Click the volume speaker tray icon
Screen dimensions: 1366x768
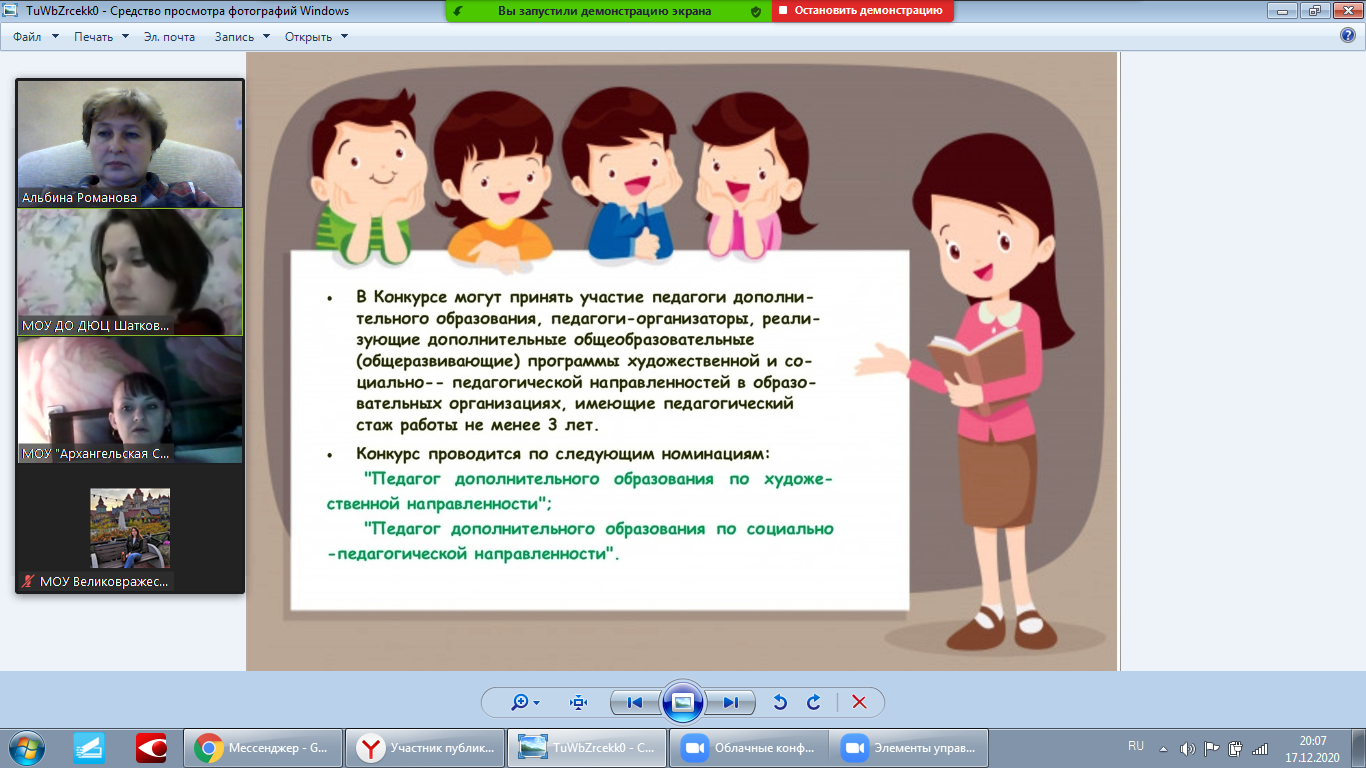[x=1187, y=748]
